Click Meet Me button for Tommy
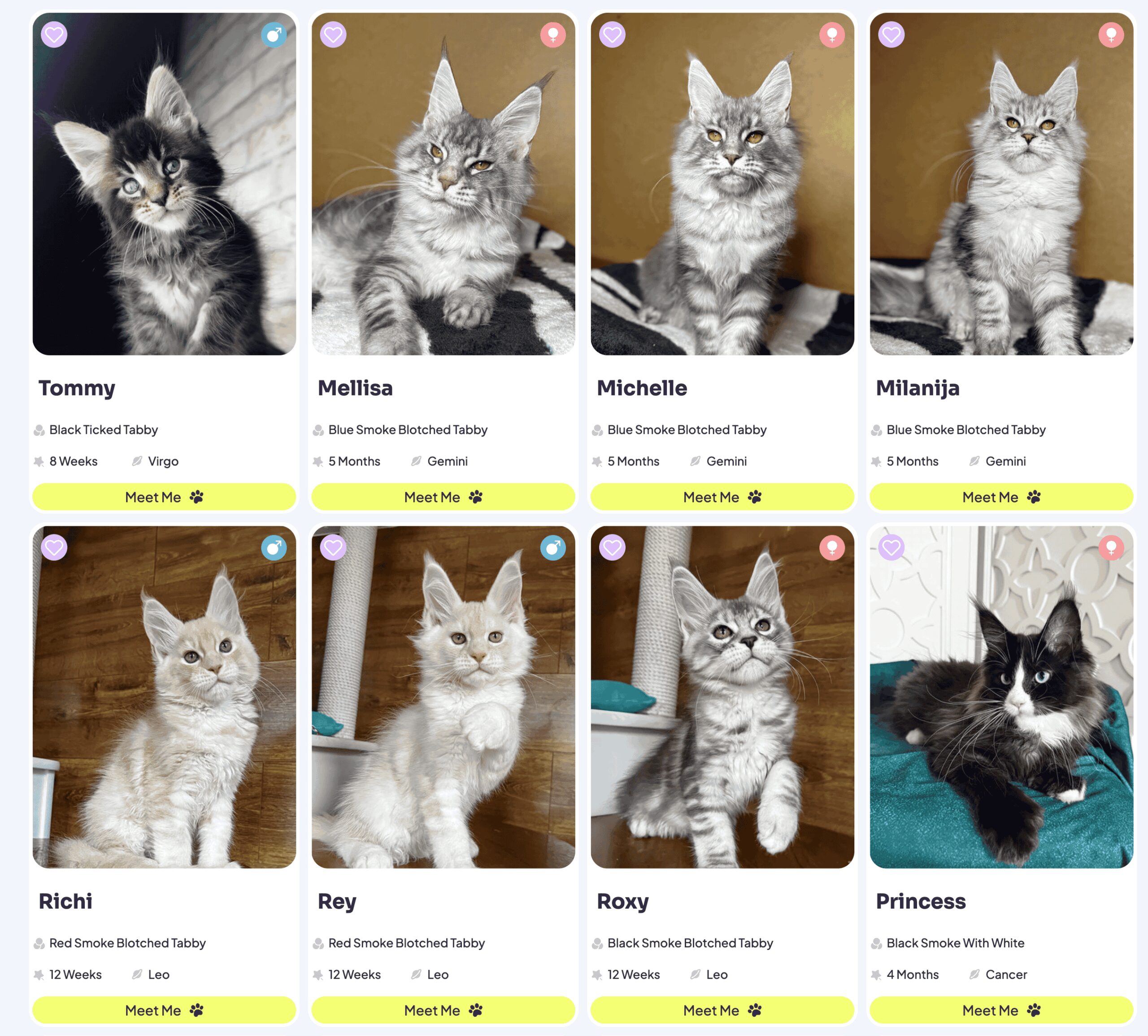The width and height of the screenshot is (1148, 1036). coord(164,497)
